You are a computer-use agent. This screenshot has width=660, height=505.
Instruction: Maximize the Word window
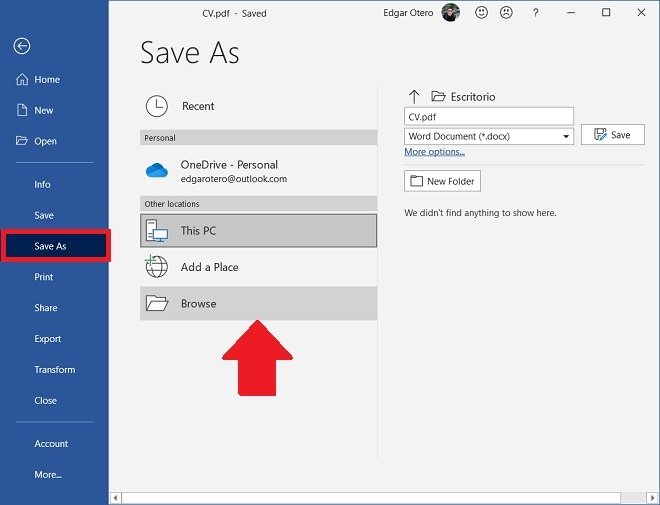606,13
